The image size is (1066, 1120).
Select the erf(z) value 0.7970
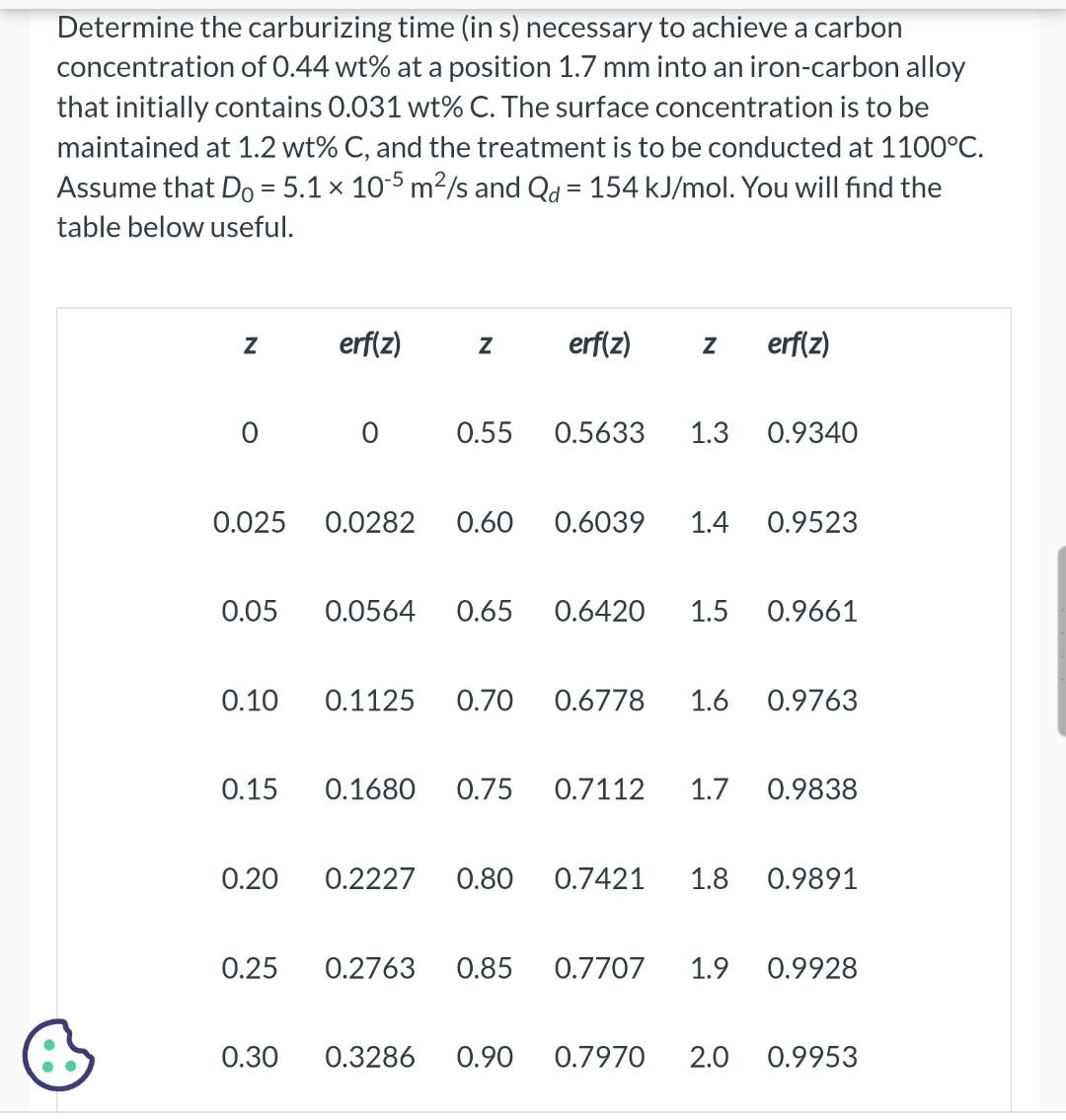[598, 1057]
